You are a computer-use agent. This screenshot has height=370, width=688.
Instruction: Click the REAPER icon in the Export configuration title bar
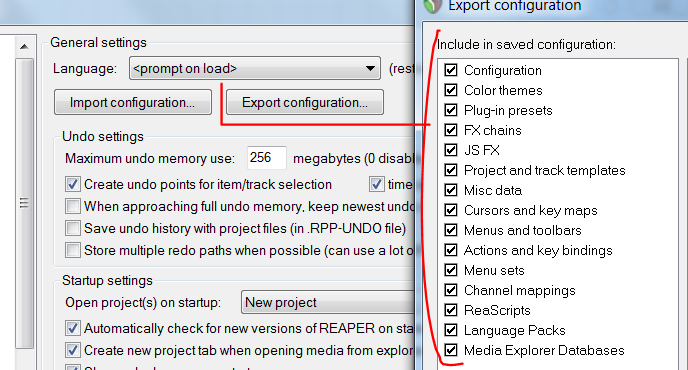[433, 6]
